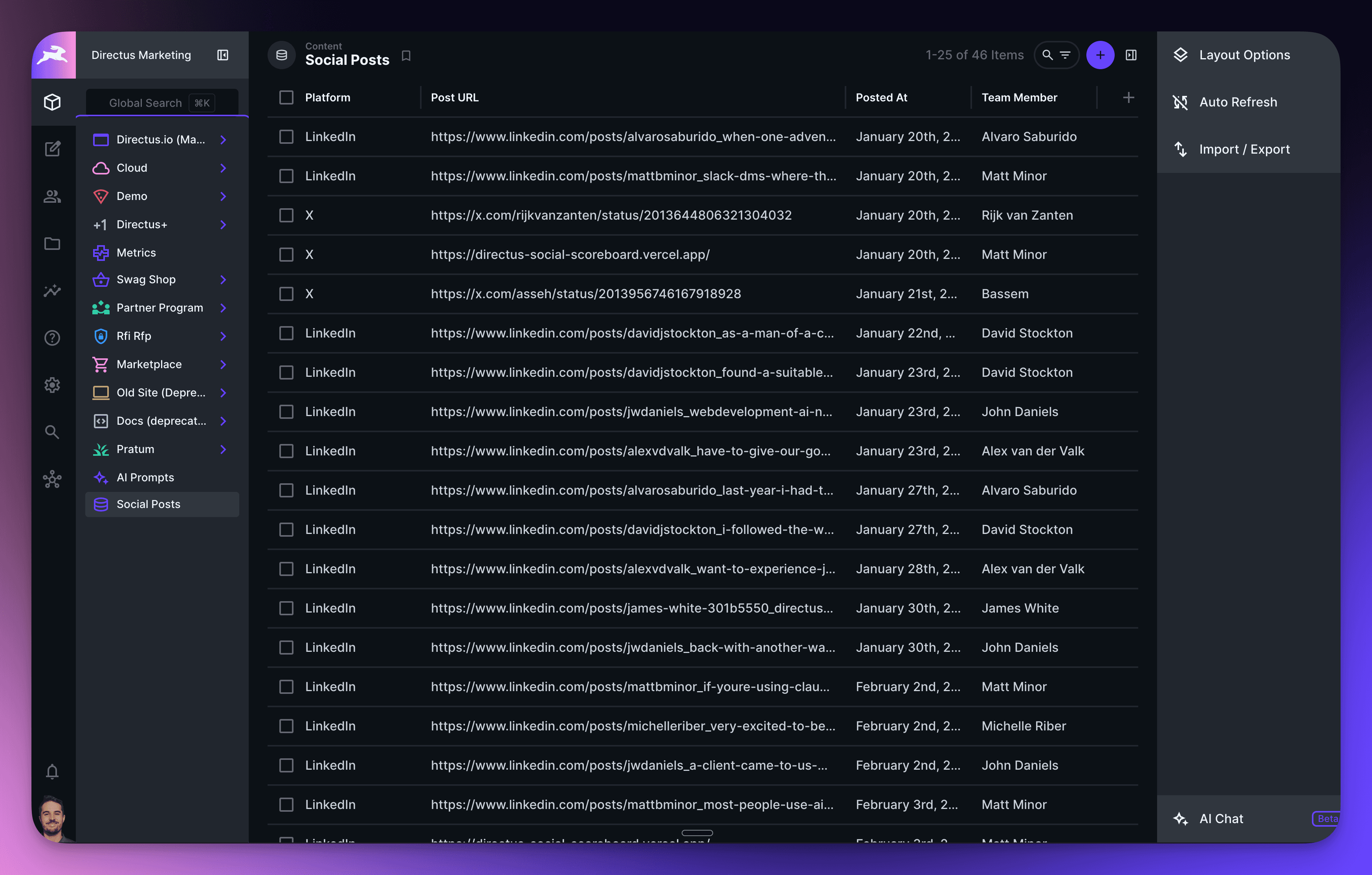The height and width of the screenshot is (875, 1372).
Task: Check the row for asseh status post
Action: click(x=286, y=294)
